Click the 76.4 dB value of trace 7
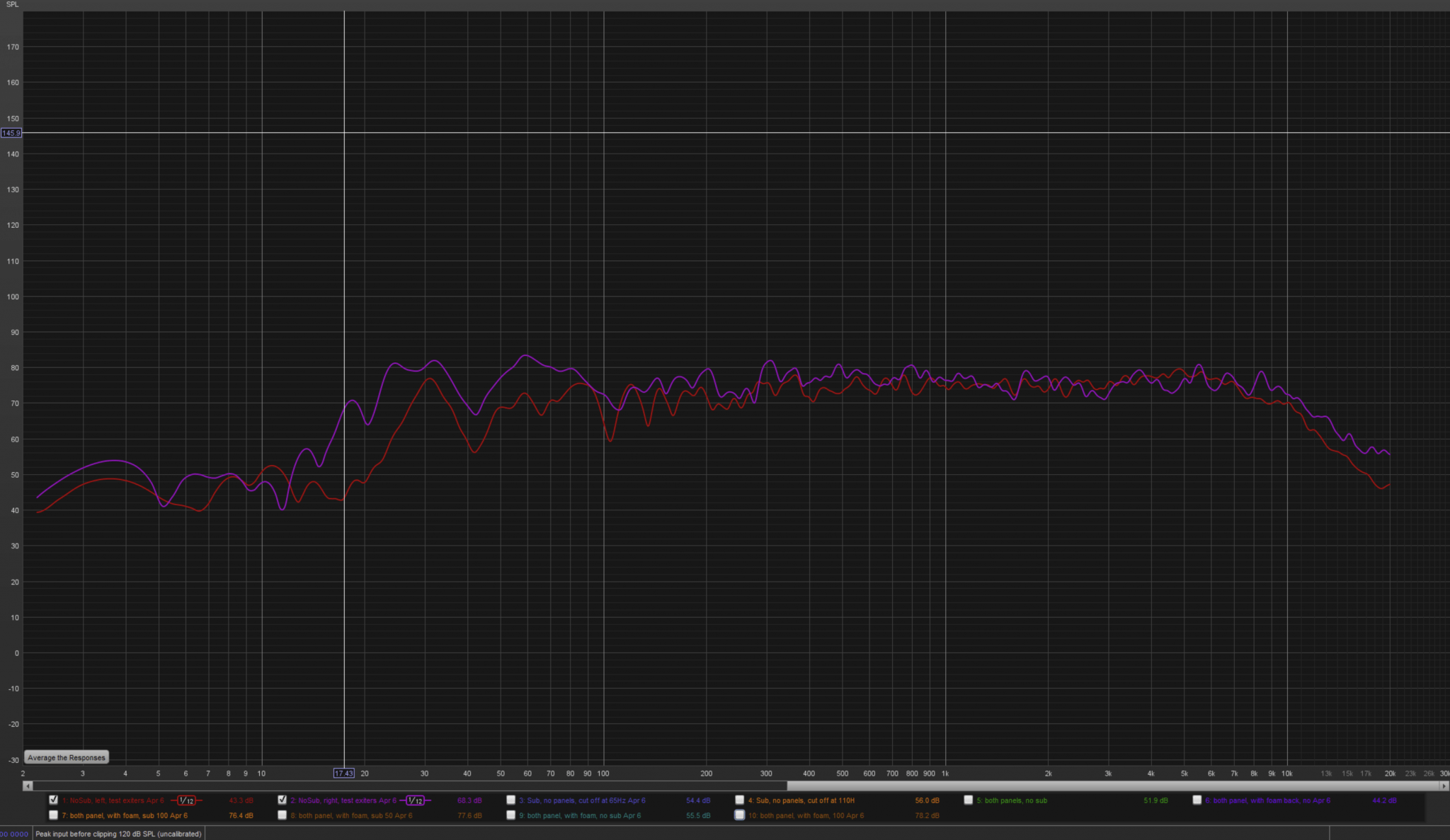Image resolution: width=1450 pixels, height=840 pixels. coord(241,816)
